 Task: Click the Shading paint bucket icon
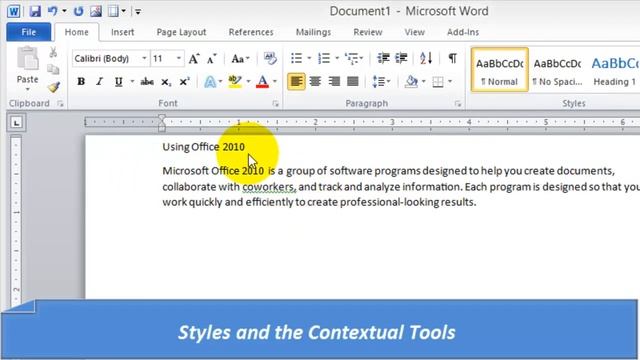pyautogui.click(x=411, y=82)
